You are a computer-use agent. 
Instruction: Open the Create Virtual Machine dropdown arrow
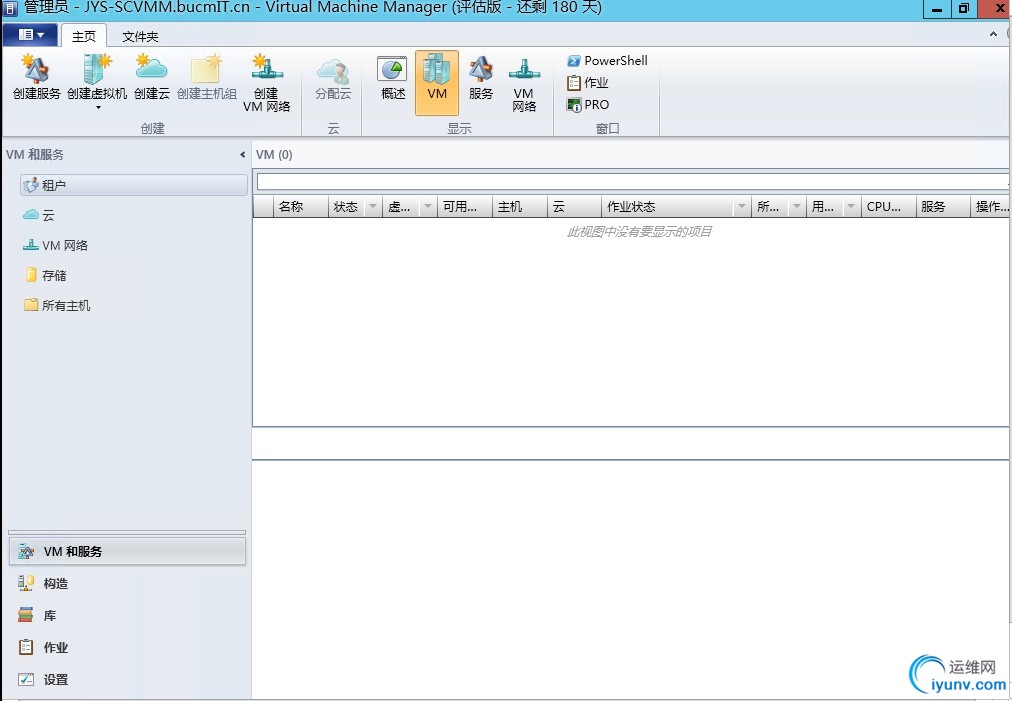(98, 108)
